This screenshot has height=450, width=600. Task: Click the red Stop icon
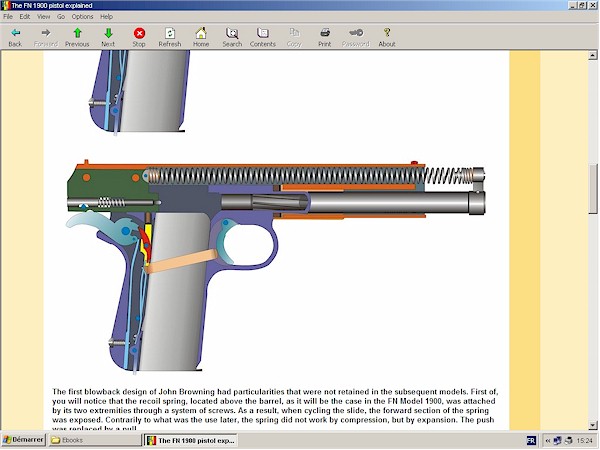(x=139, y=33)
